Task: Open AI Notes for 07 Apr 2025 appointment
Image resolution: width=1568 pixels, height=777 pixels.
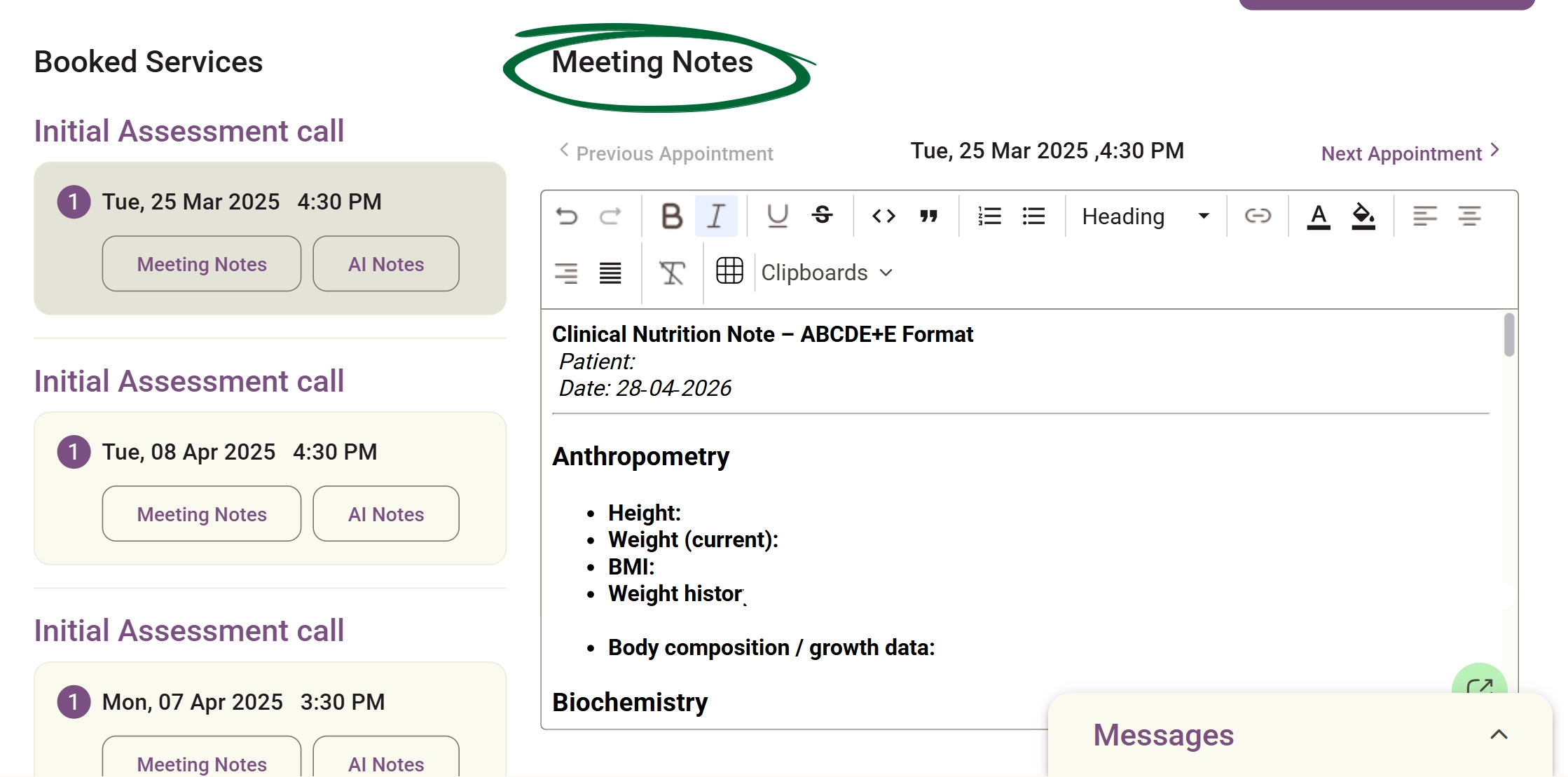Action: point(386,757)
